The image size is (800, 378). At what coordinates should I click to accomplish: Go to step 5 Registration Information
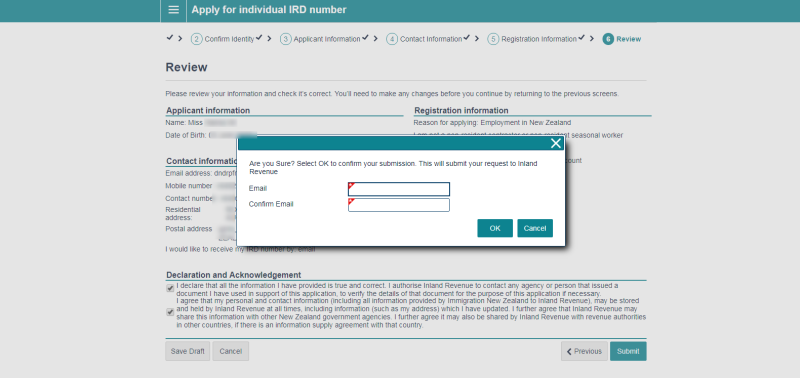click(x=532, y=39)
